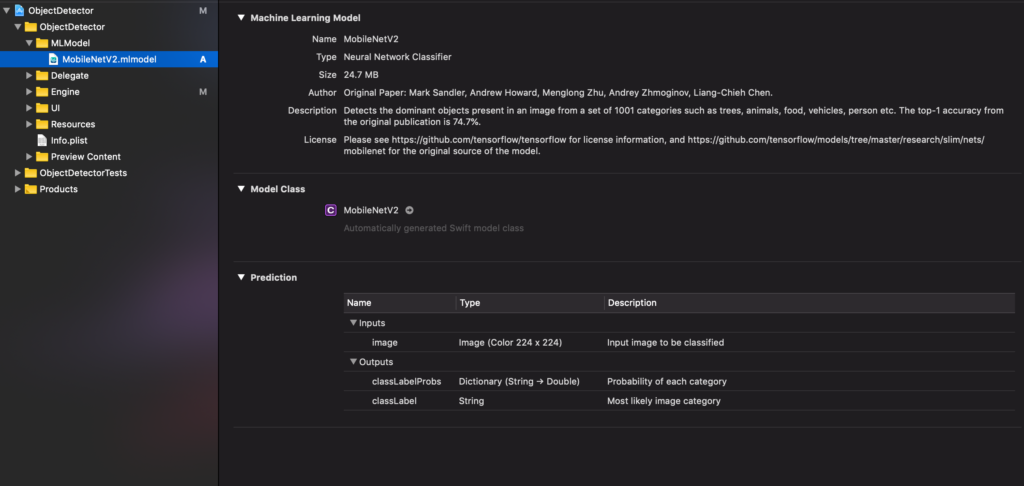This screenshot has width=1024, height=486.
Task: Expand the Delegate folder triangle
Action: [x=29, y=76]
